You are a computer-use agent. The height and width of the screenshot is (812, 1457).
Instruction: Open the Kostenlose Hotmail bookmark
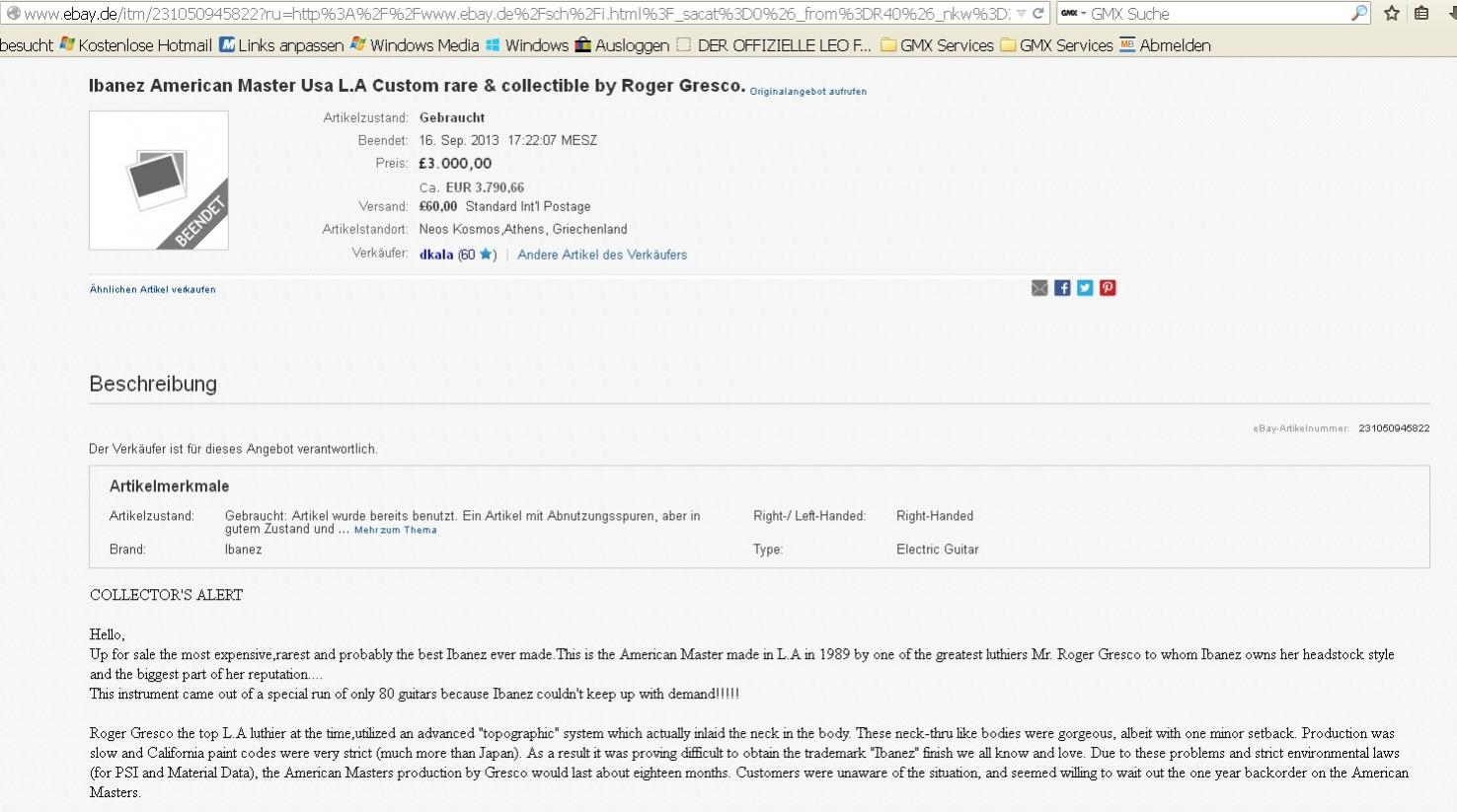point(136,45)
